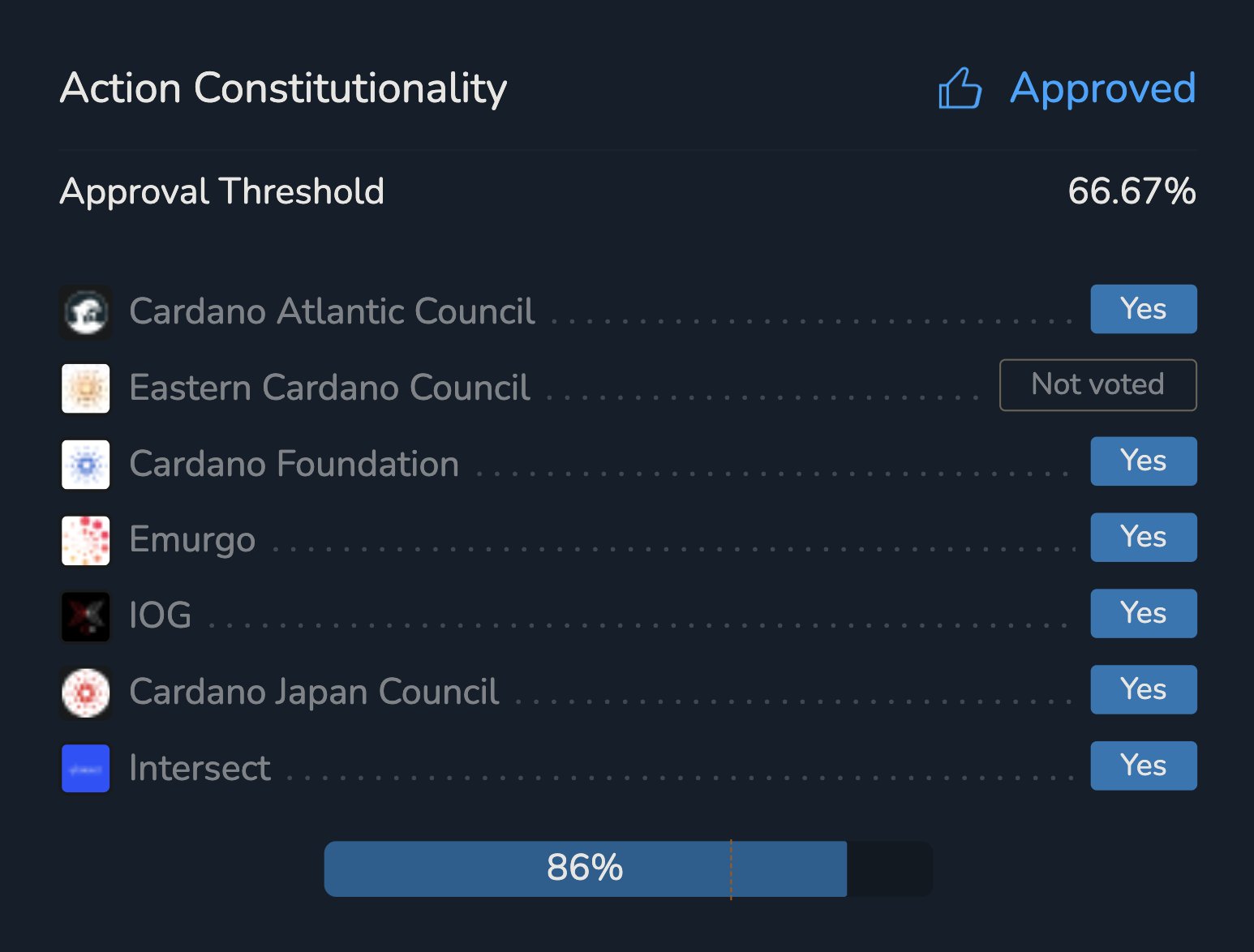Click the Approved status text
This screenshot has width=1254, height=952.
[1102, 88]
